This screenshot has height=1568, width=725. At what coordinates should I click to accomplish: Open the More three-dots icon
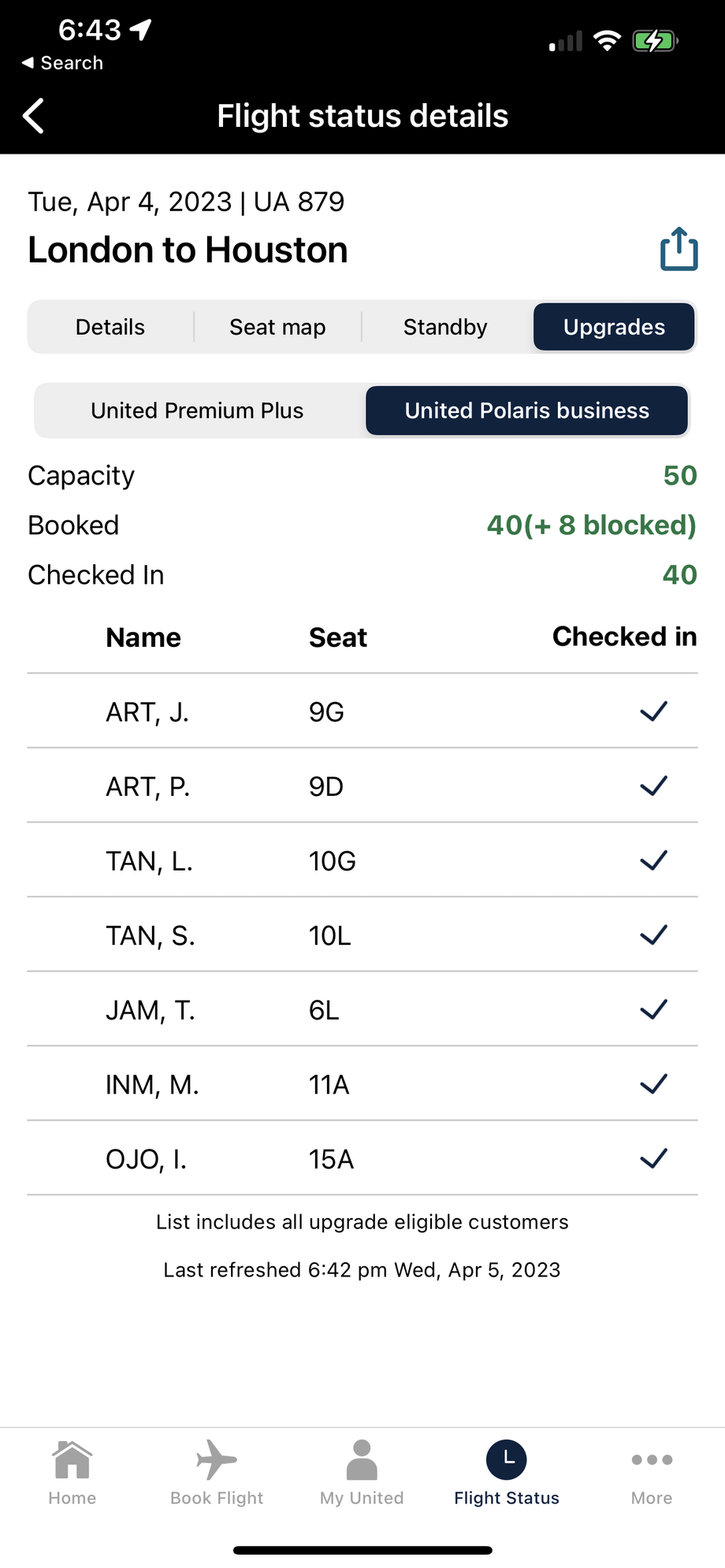pyautogui.click(x=652, y=1459)
